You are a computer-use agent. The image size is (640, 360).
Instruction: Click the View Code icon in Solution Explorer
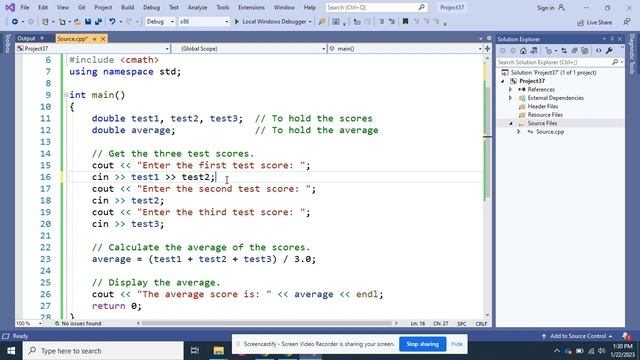(x=598, y=51)
